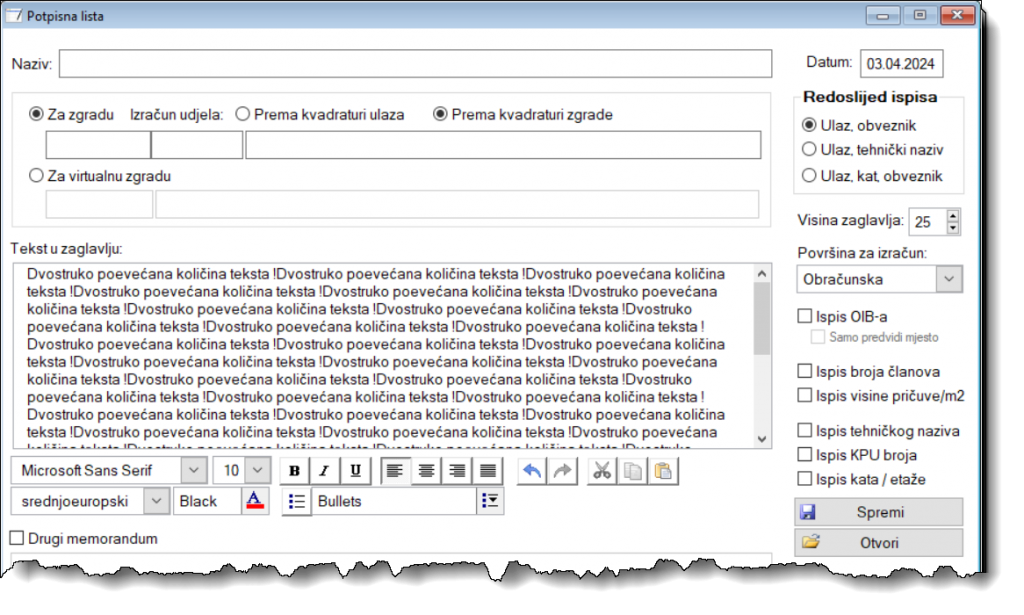This screenshot has width=1024, height=615.
Task: Click the Otvori button
Action: tap(878, 543)
